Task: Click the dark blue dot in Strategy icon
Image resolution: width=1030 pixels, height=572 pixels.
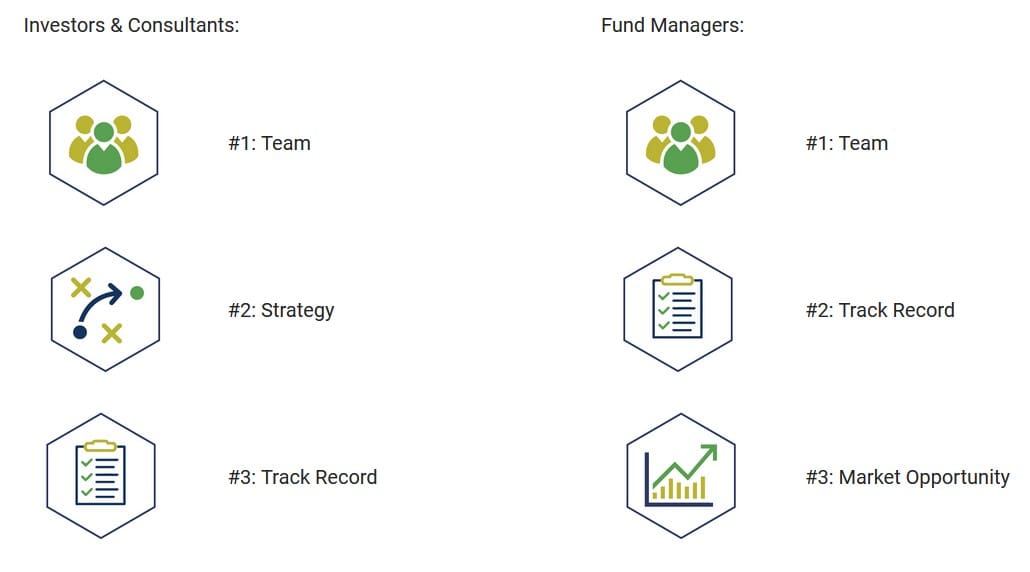Action: (x=80, y=332)
